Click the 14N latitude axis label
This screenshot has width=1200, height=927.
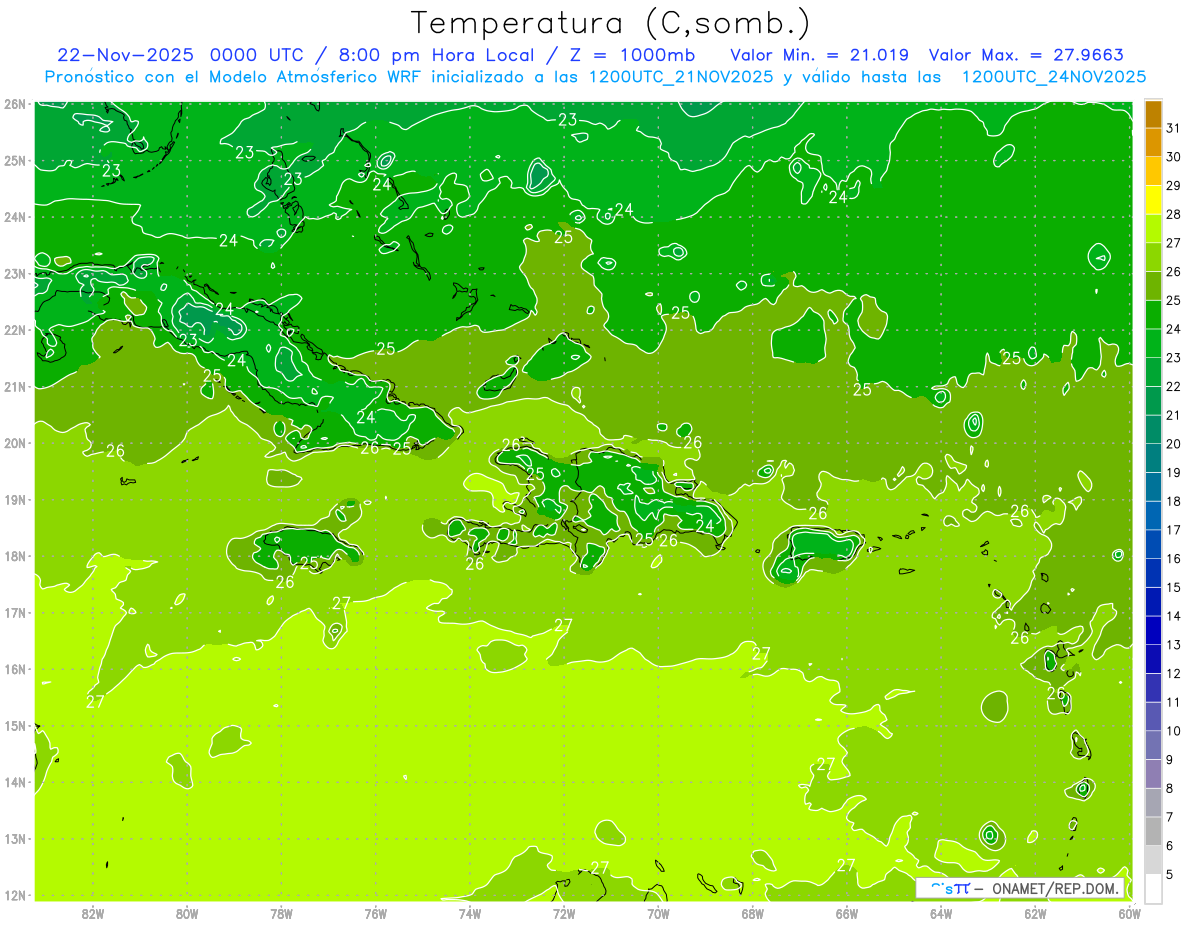coord(14,782)
